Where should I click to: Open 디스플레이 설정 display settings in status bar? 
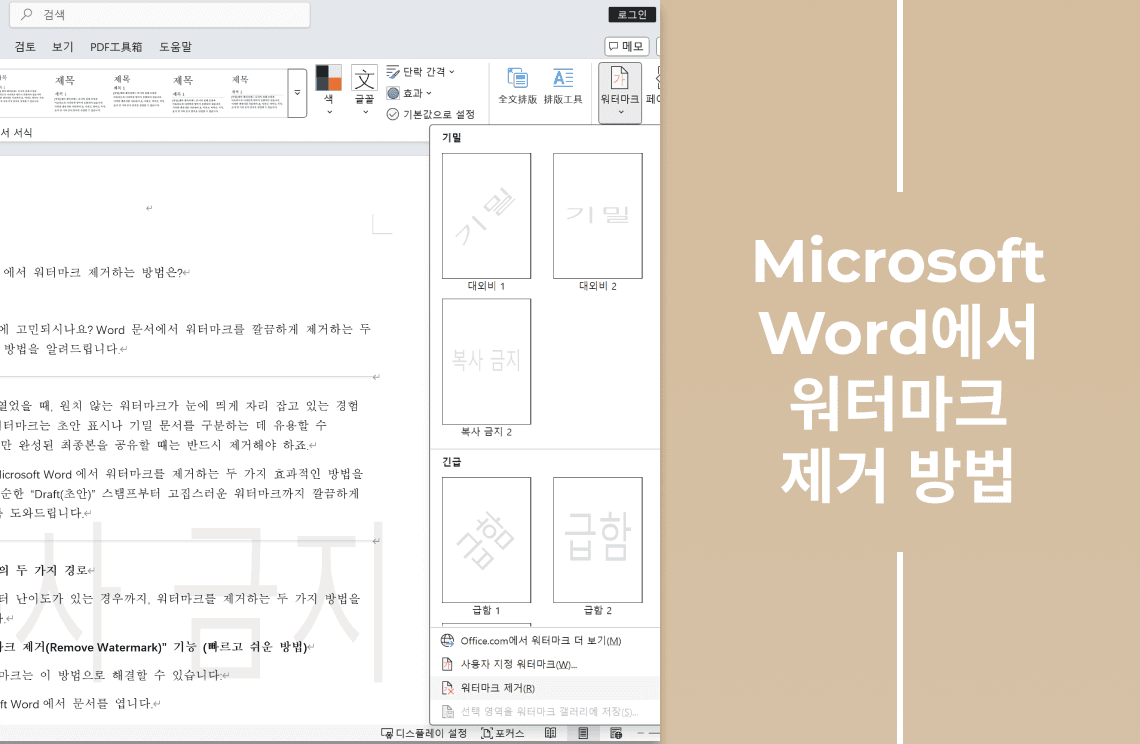424,733
